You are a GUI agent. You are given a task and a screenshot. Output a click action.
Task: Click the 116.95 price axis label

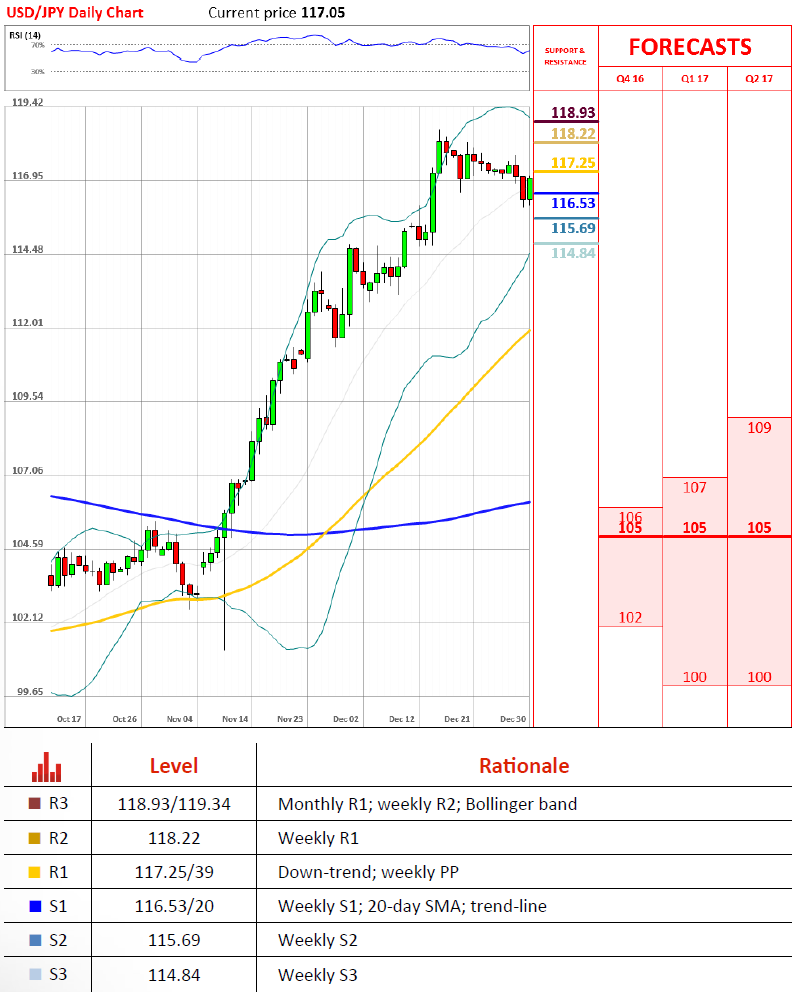(27, 176)
